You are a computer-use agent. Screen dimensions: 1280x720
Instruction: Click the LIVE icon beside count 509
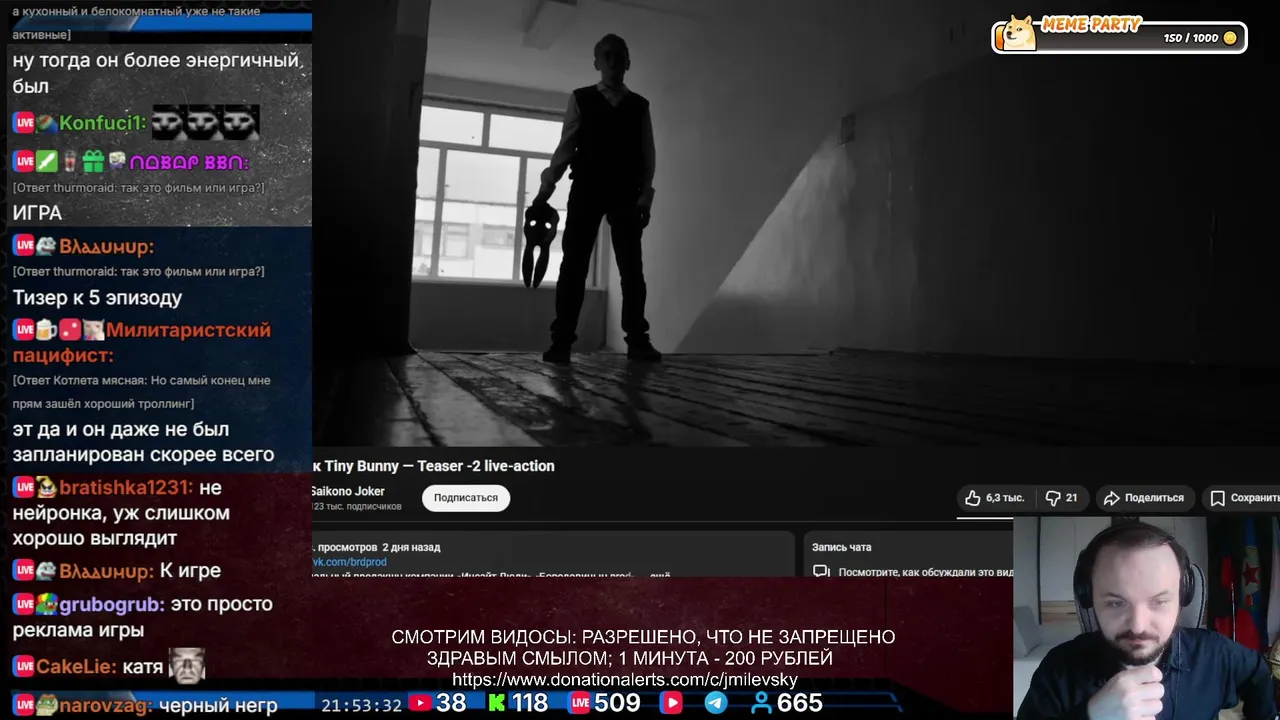pyautogui.click(x=580, y=703)
